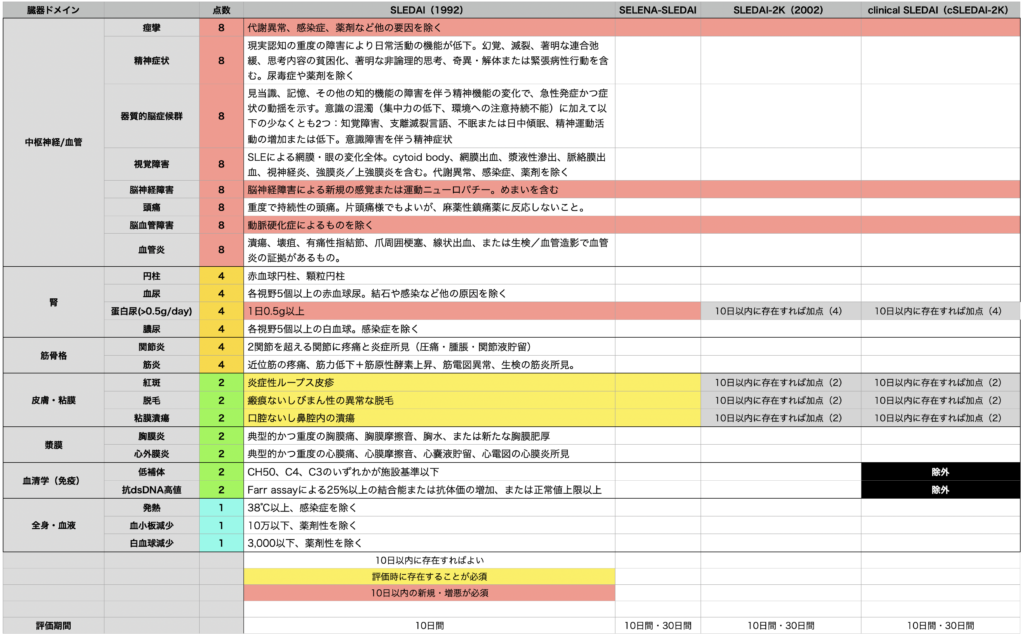Select the 頭痛 row label cell
This screenshot has width=1024, height=639.
[151, 207]
